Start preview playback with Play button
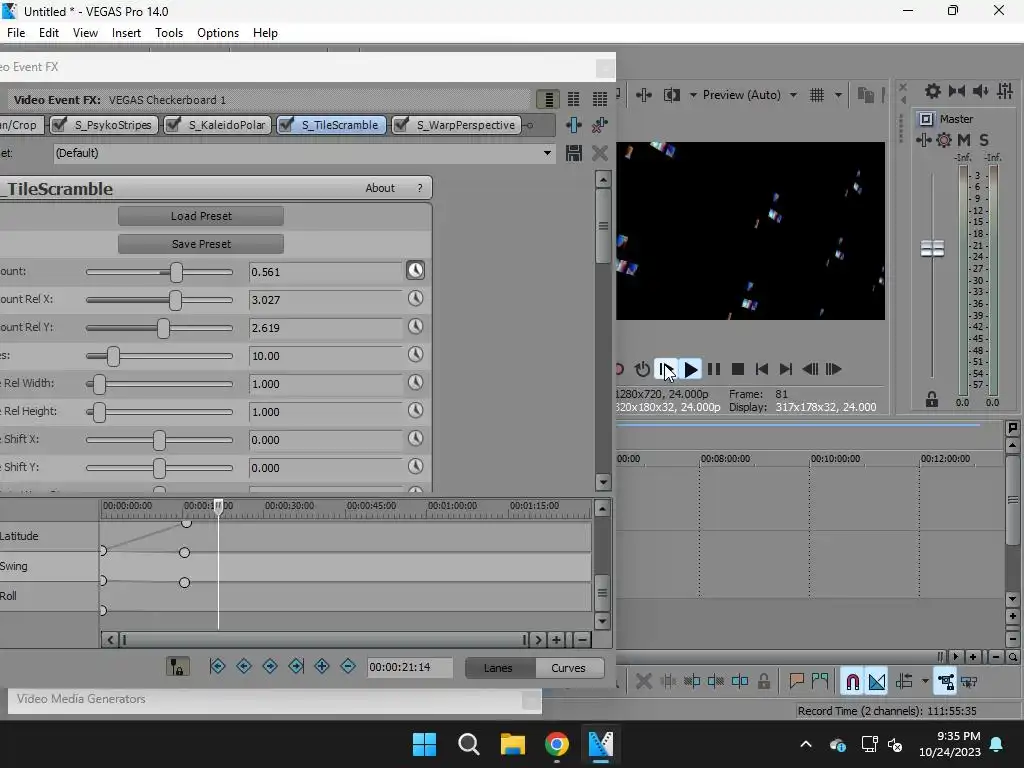 [x=690, y=370]
